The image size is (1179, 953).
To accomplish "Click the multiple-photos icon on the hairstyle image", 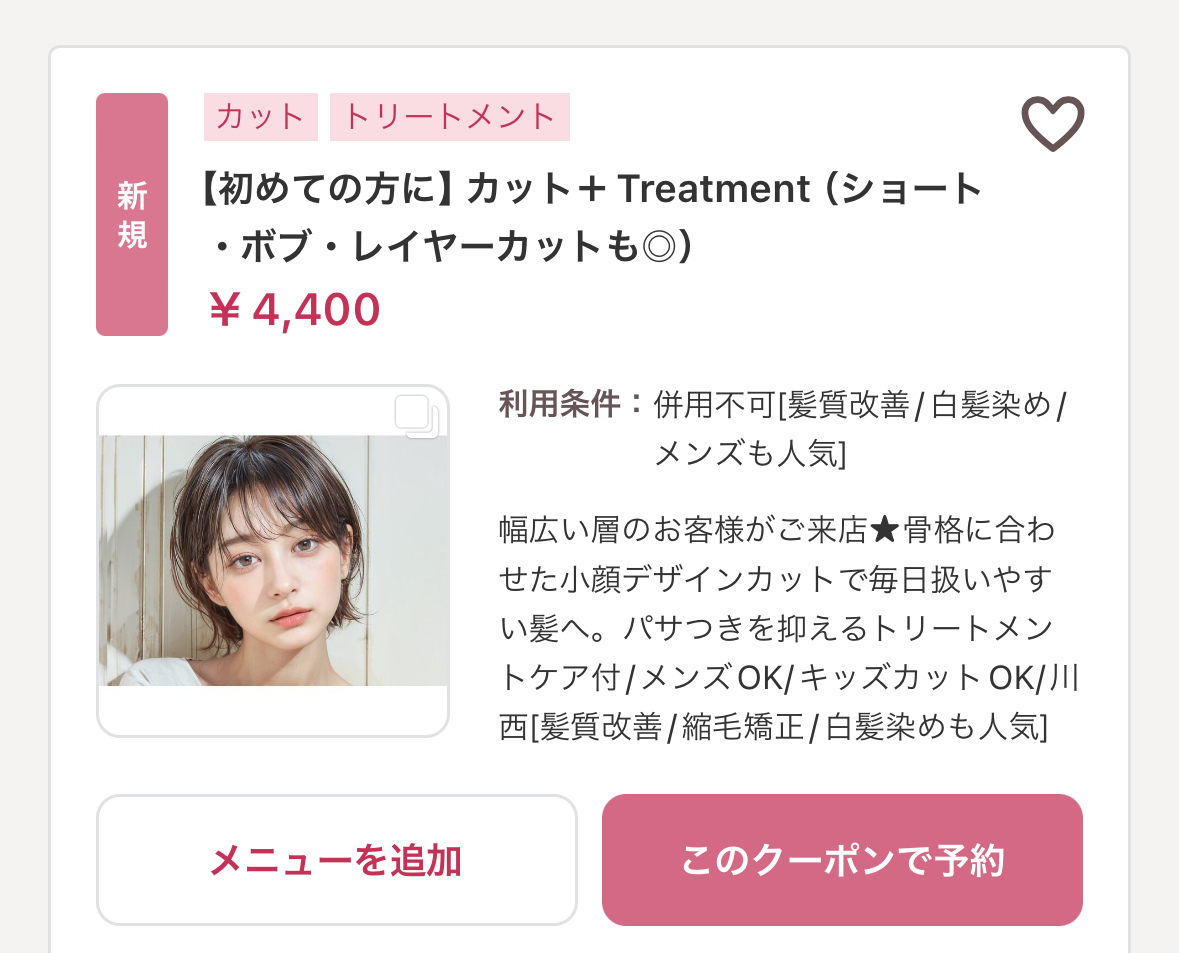I will [417, 416].
